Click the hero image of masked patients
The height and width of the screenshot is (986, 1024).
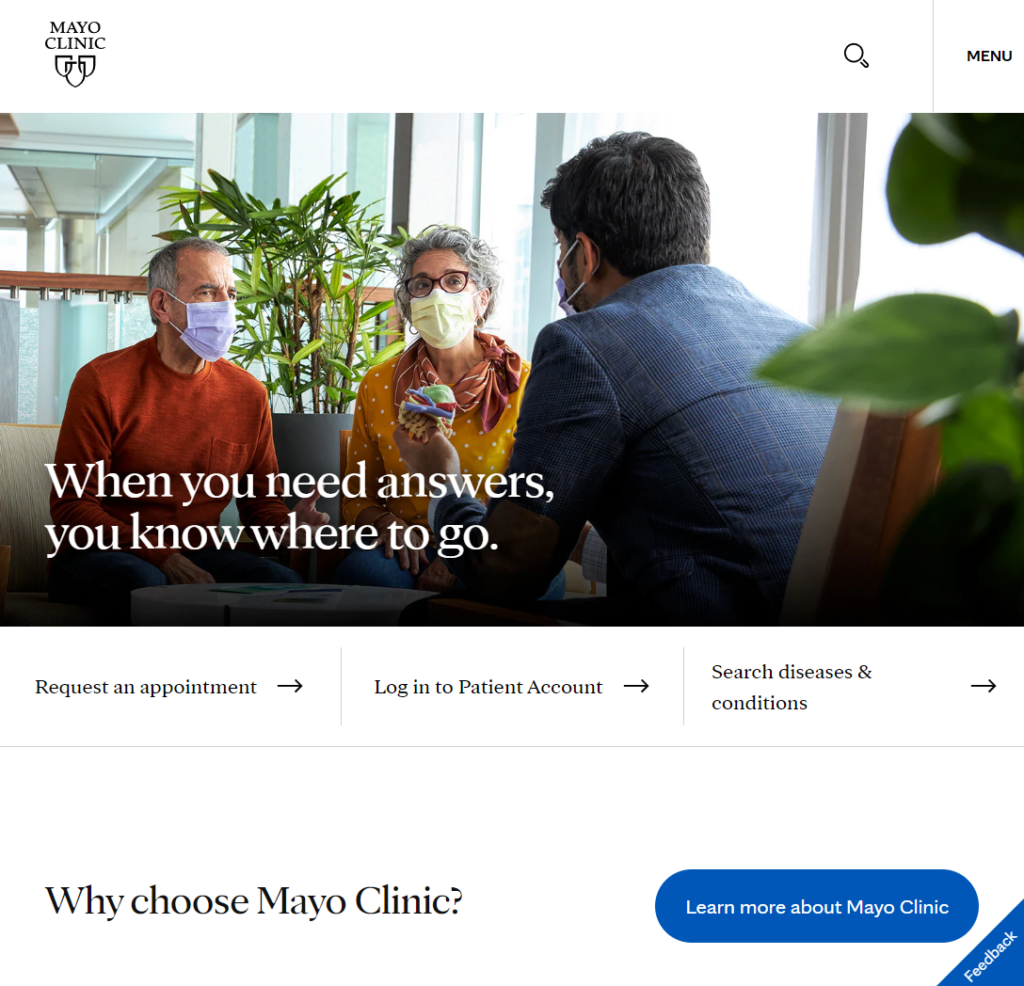click(x=512, y=370)
